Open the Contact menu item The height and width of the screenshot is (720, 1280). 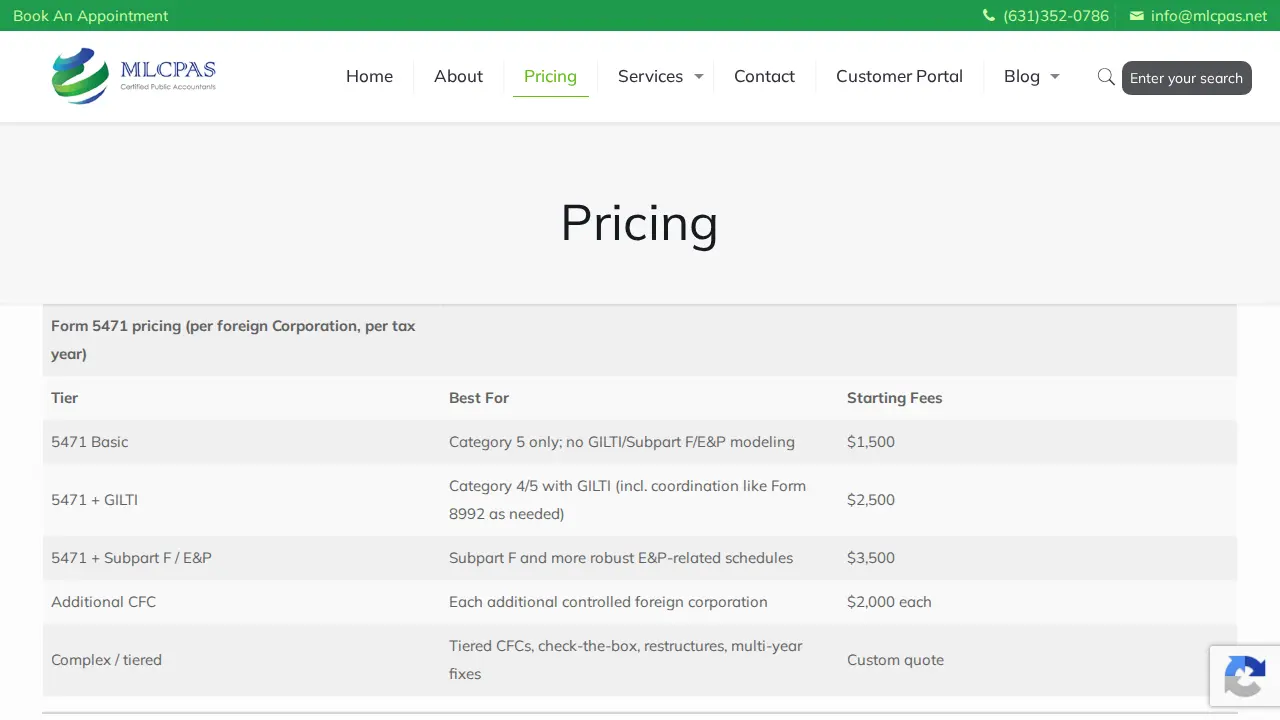(x=764, y=76)
